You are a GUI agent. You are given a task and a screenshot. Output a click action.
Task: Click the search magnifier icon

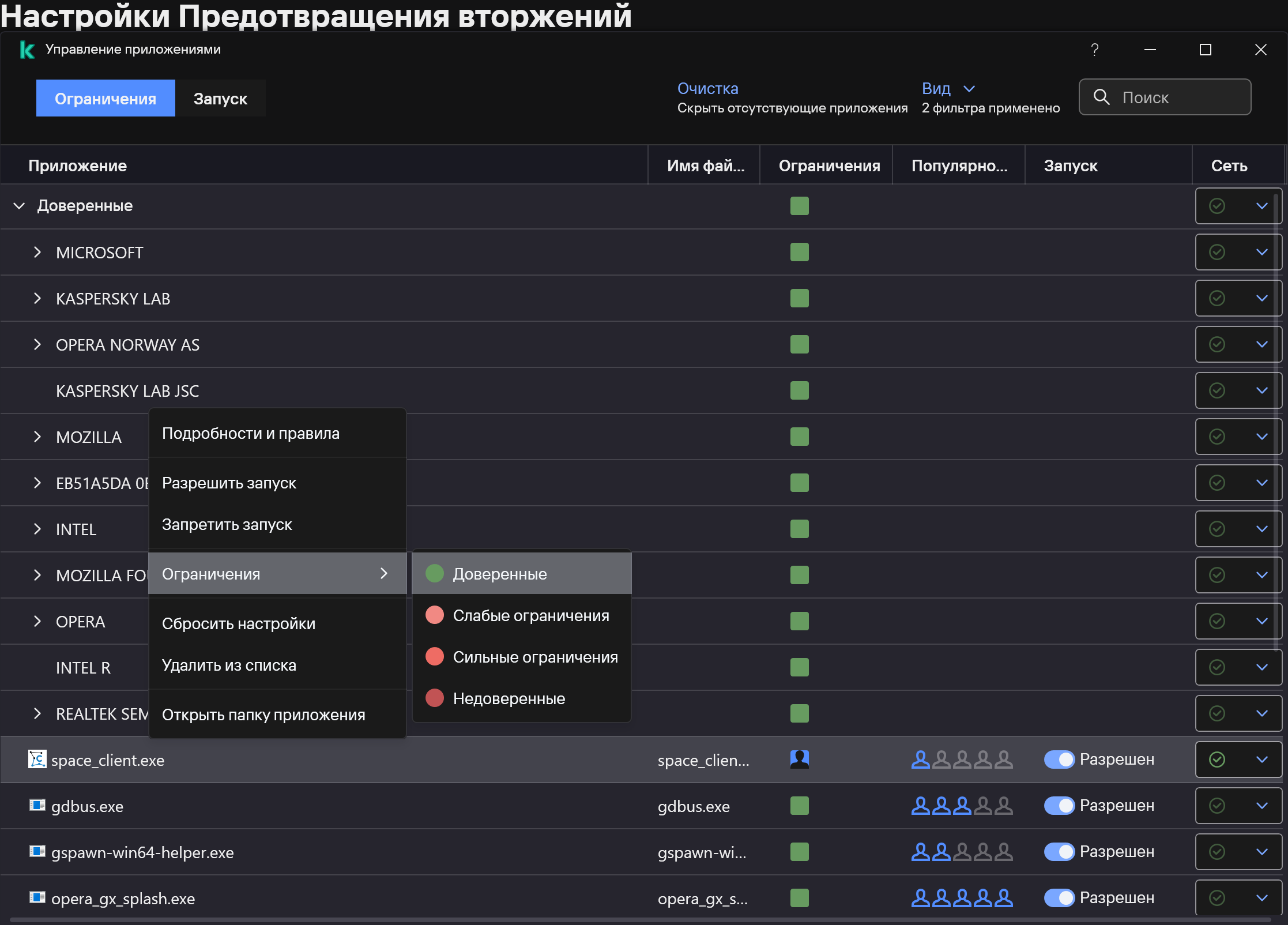[1101, 97]
